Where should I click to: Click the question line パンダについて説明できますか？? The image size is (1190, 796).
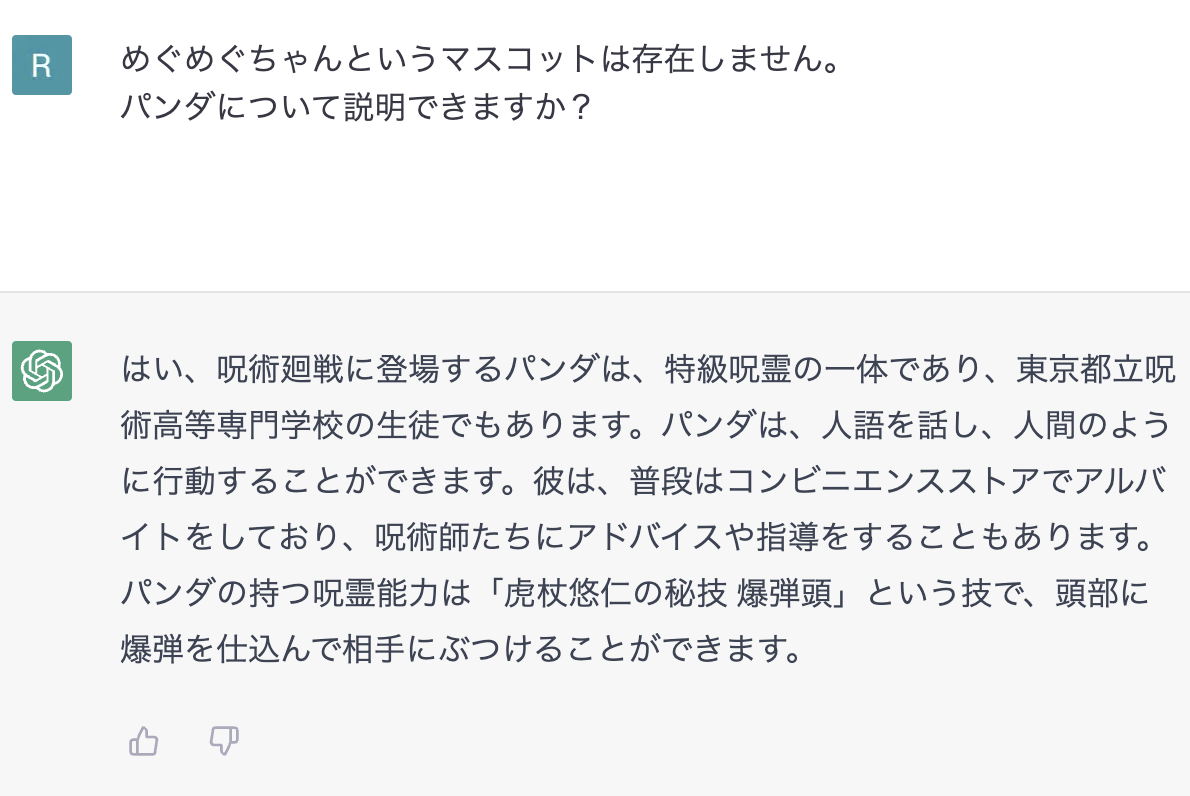tap(358, 107)
